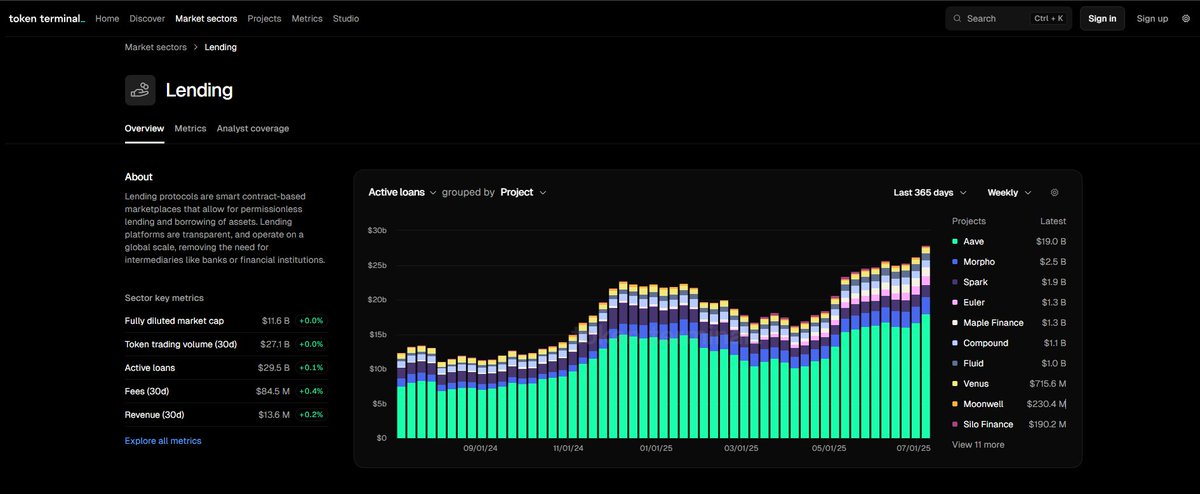
Task: Click Token trading volume (30d) row
Action: (226, 344)
